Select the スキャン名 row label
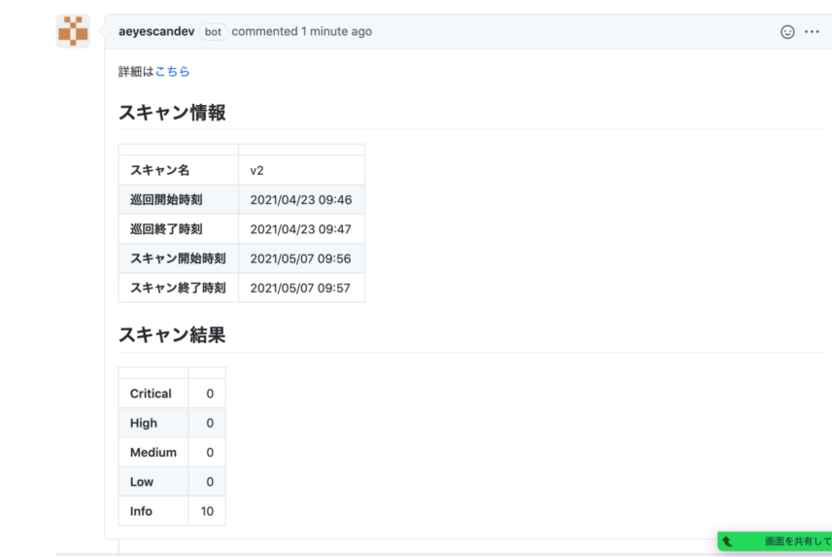 (x=160, y=170)
